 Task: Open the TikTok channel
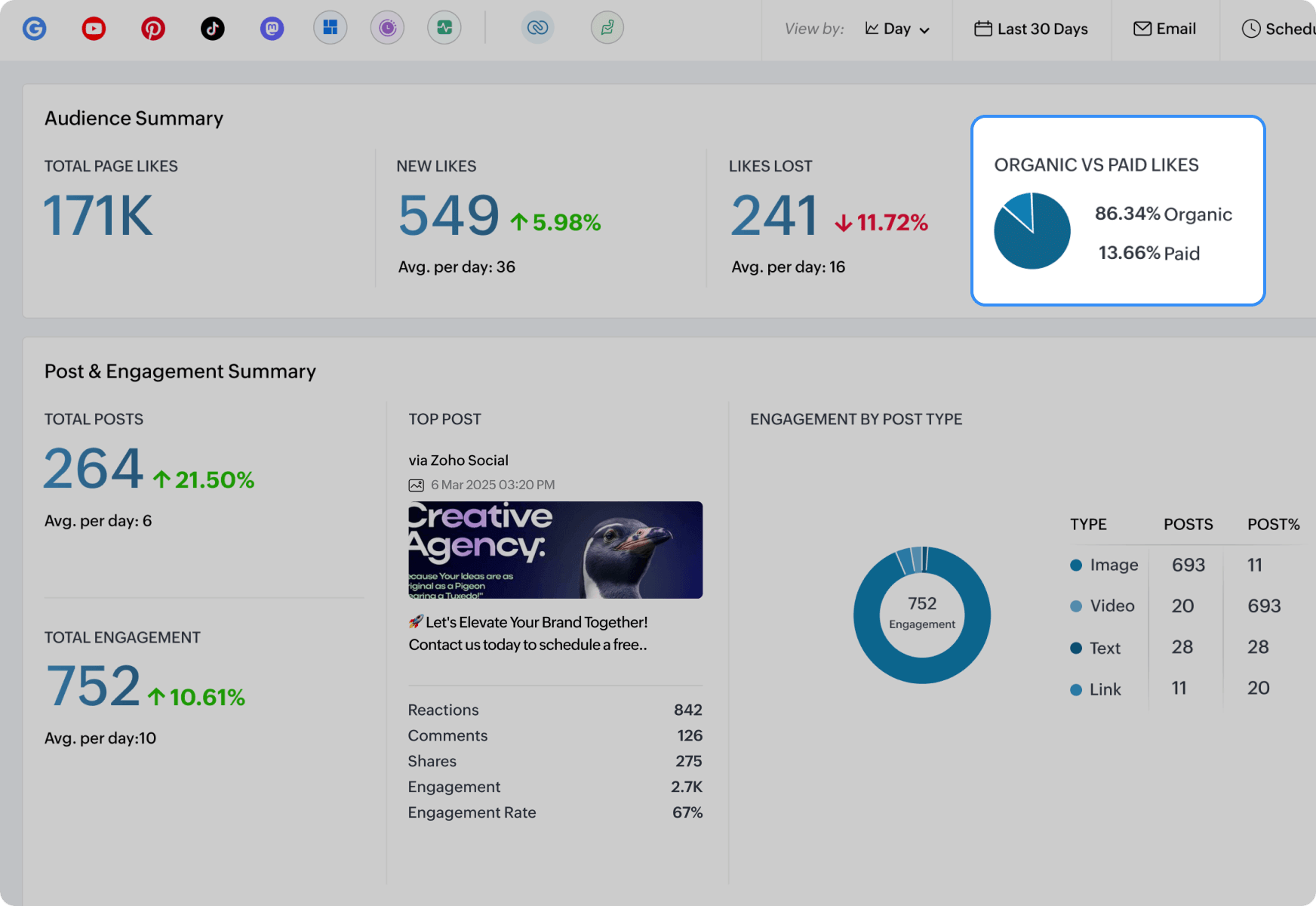coord(213,29)
